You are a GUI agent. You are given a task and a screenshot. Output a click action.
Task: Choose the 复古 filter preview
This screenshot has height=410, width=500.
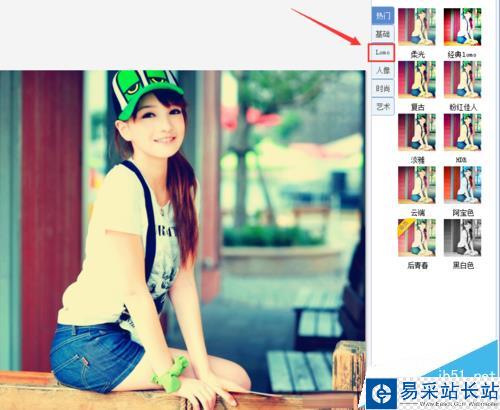(x=417, y=80)
